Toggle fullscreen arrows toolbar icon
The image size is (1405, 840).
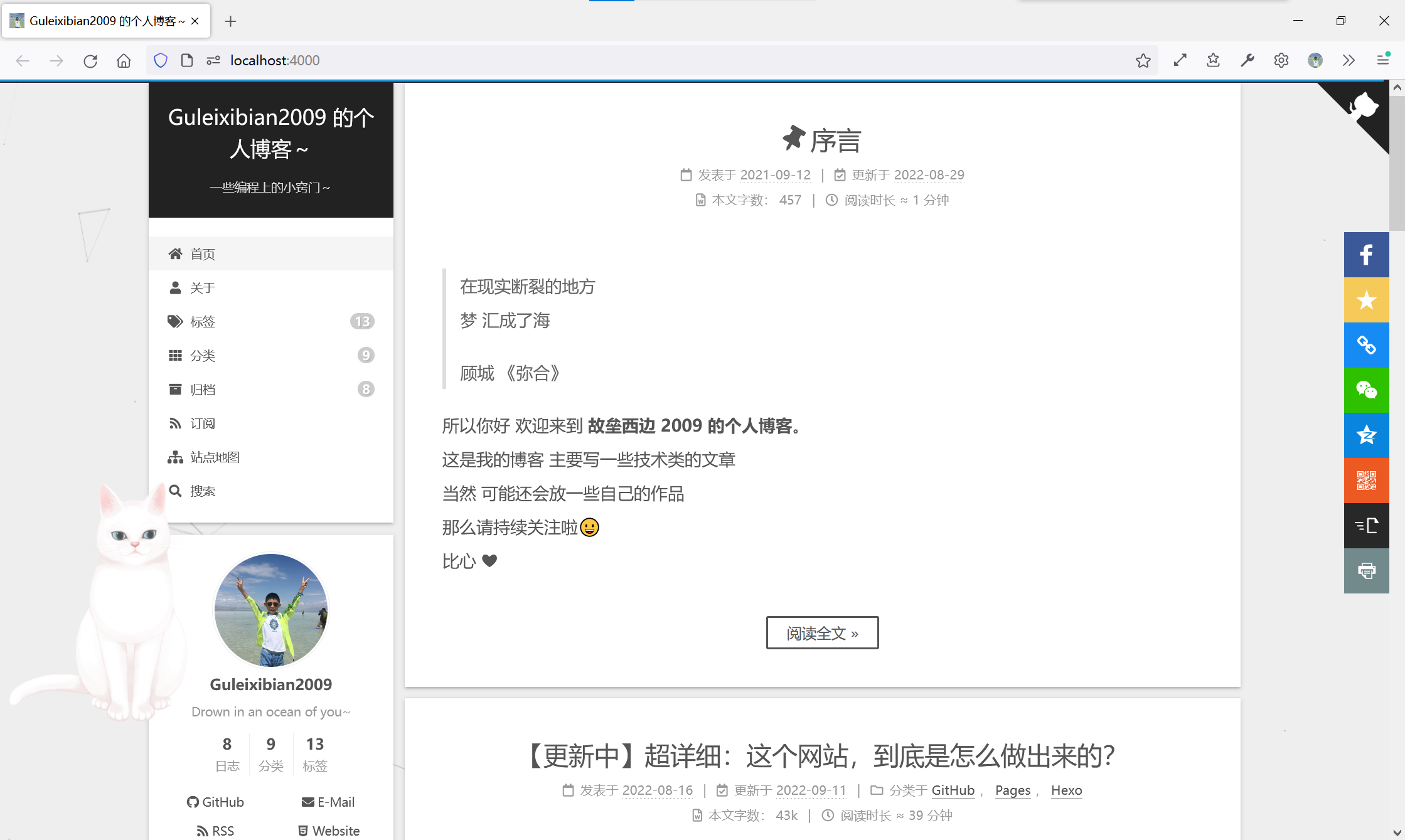tap(1180, 60)
